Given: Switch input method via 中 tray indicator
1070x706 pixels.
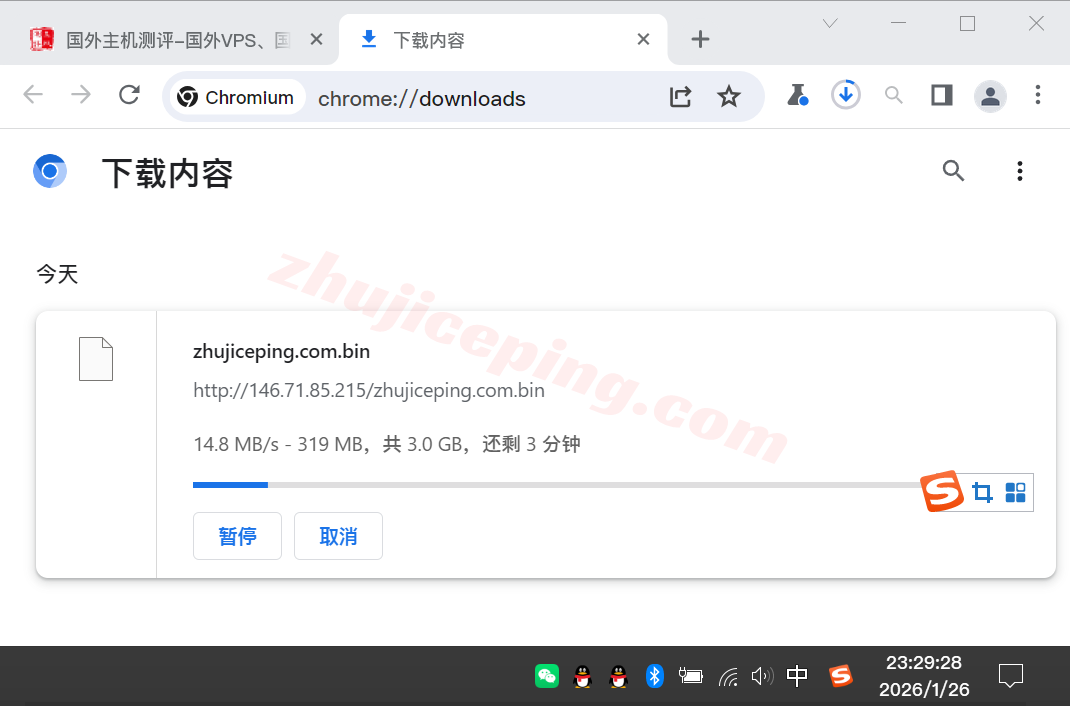Looking at the screenshot, I should click(796, 676).
